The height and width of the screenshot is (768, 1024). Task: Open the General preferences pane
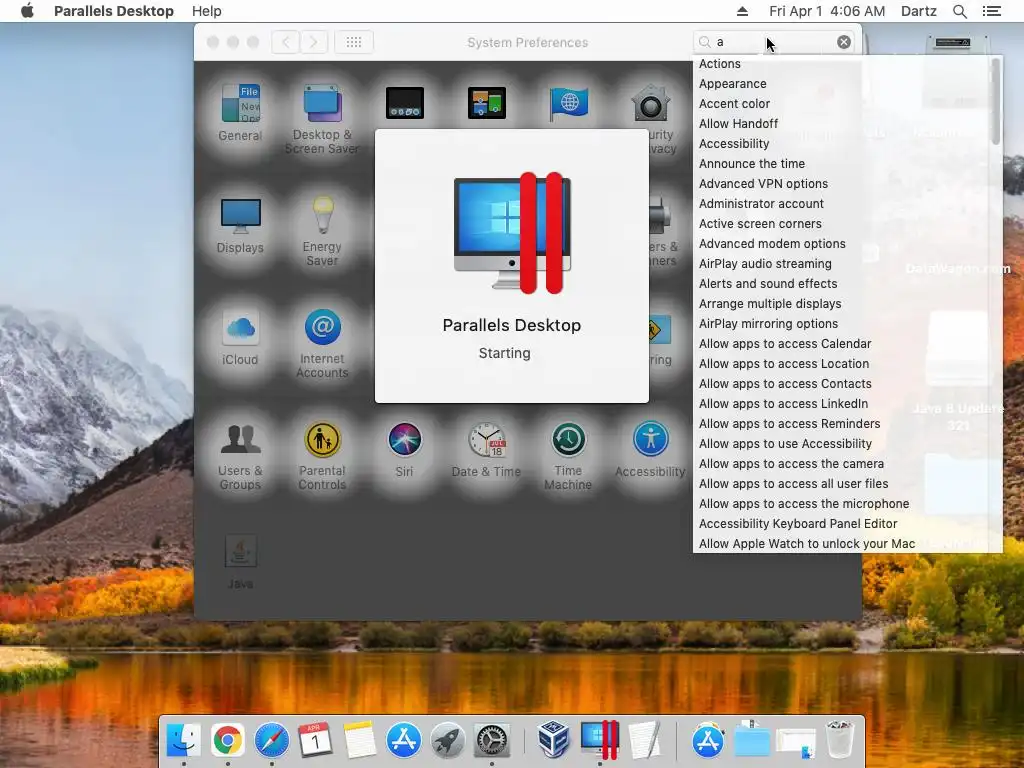(240, 112)
